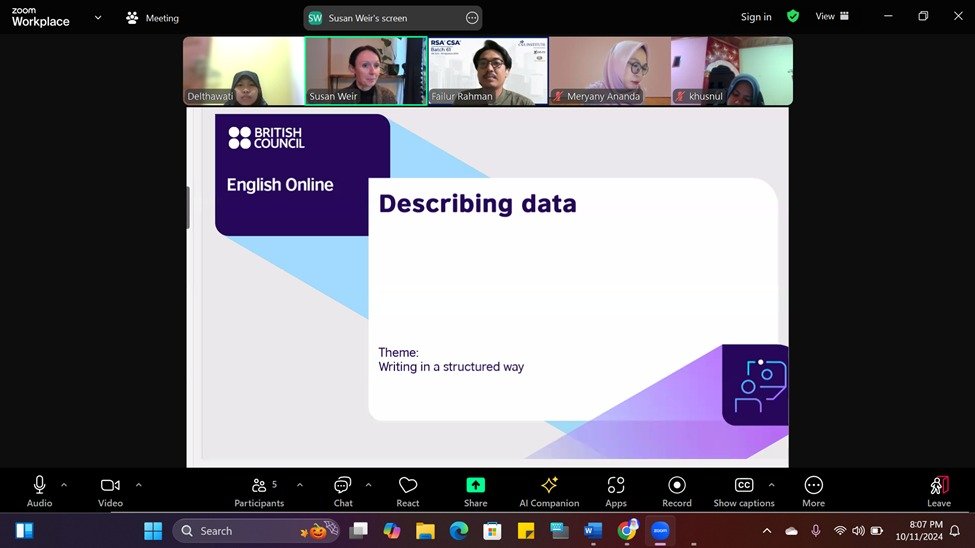Click the British Council logo on slide
Screen dimensions: 975x548
coord(266,138)
